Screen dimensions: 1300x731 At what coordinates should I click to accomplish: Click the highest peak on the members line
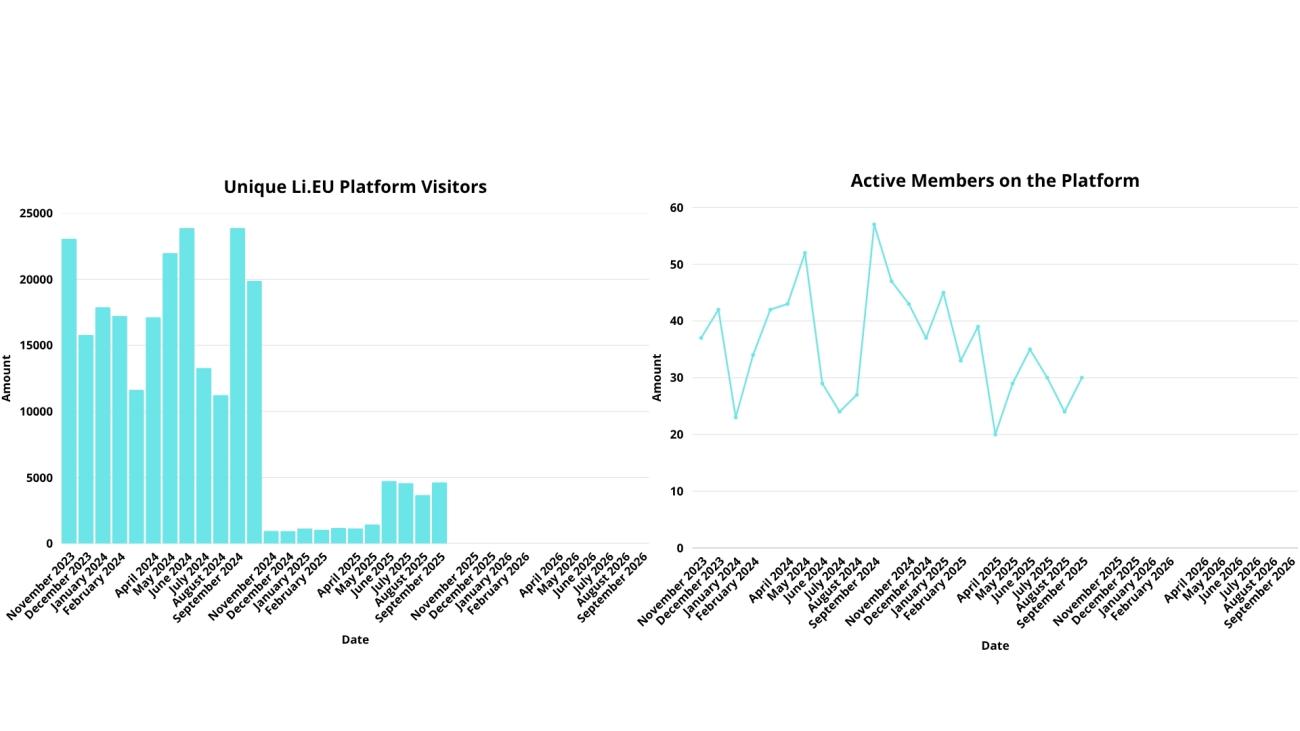click(x=873, y=224)
